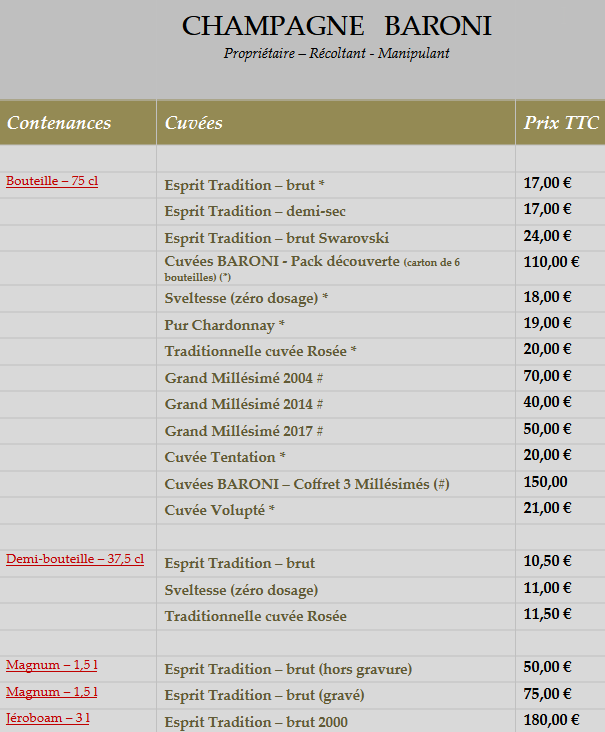
Task: Click the "11,50 €" half-bottle Rosée price
Action: [547, 614]
